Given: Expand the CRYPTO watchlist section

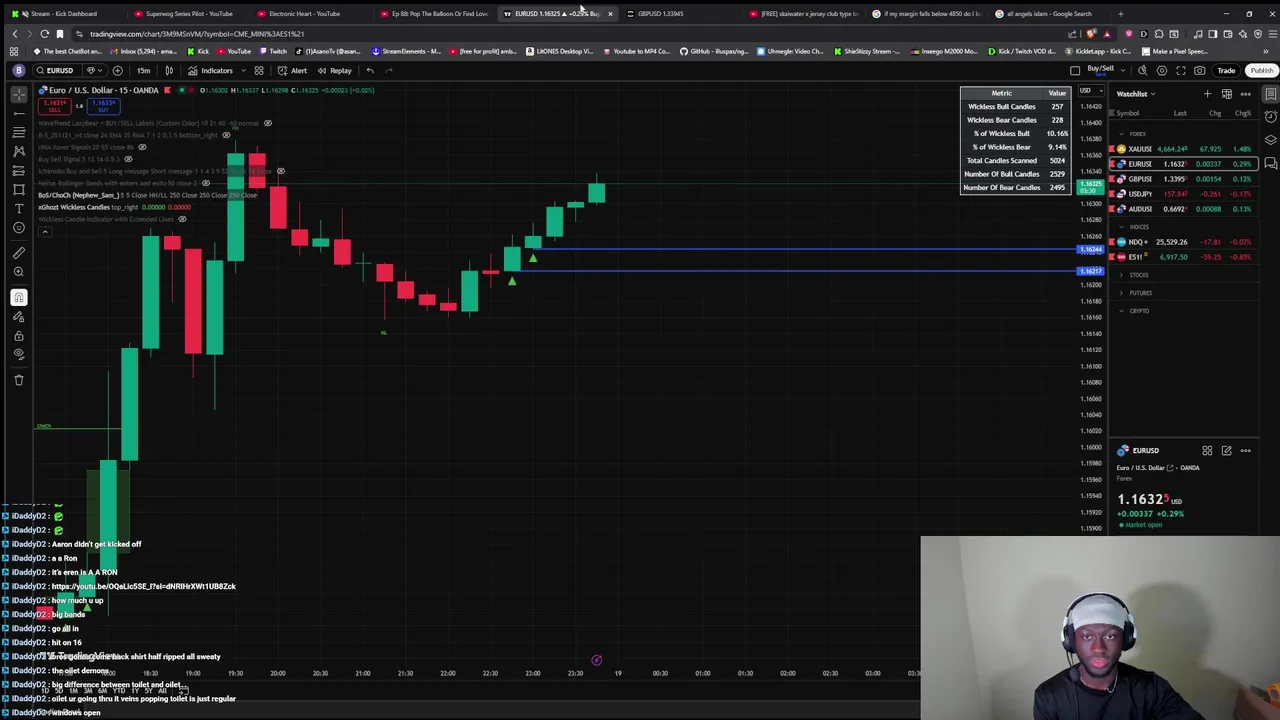Looking at the screenshot, I should pyautogui.click(x=1121, y=311).
